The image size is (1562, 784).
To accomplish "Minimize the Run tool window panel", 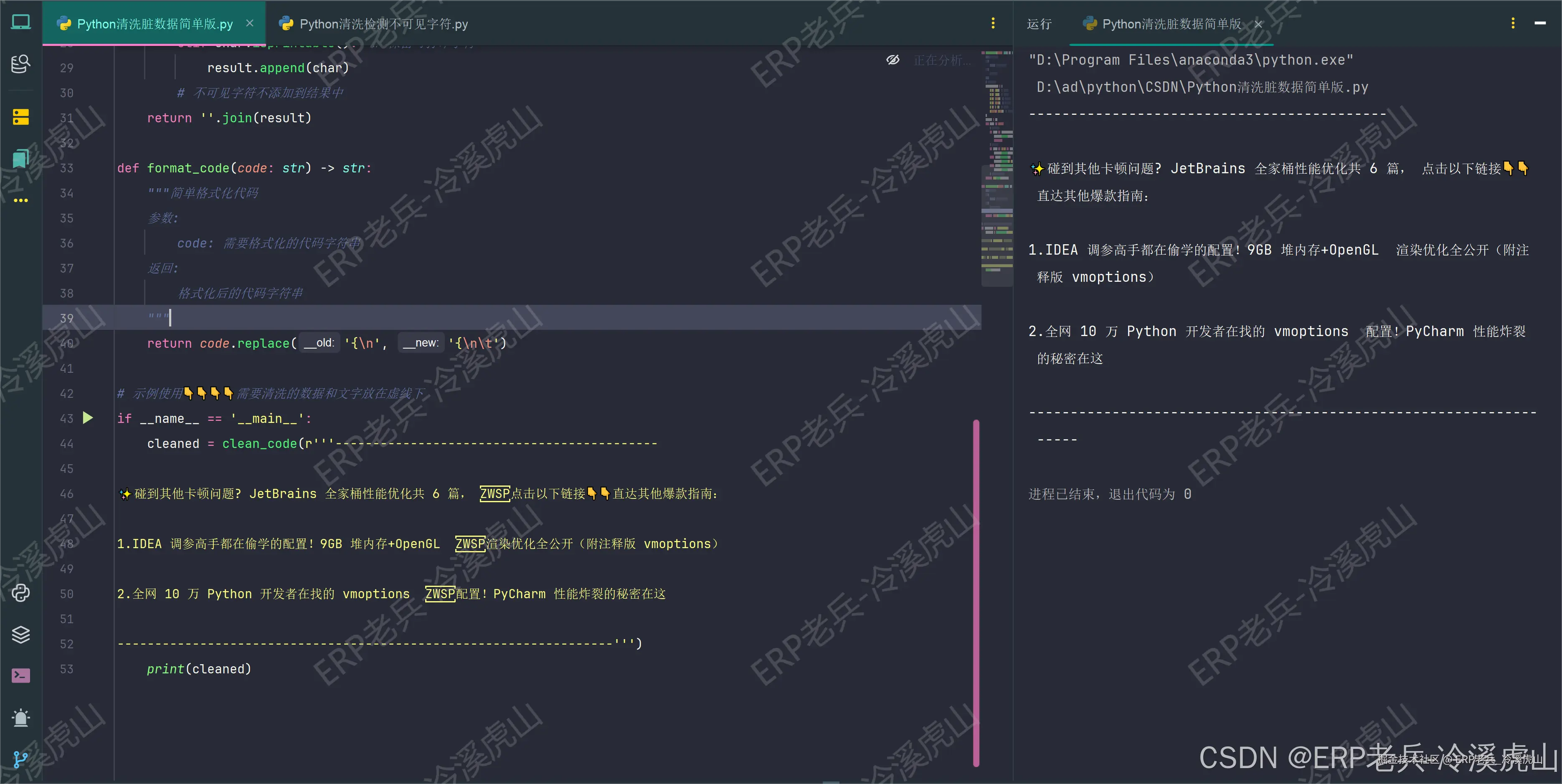I will [x=1539, y=24].
